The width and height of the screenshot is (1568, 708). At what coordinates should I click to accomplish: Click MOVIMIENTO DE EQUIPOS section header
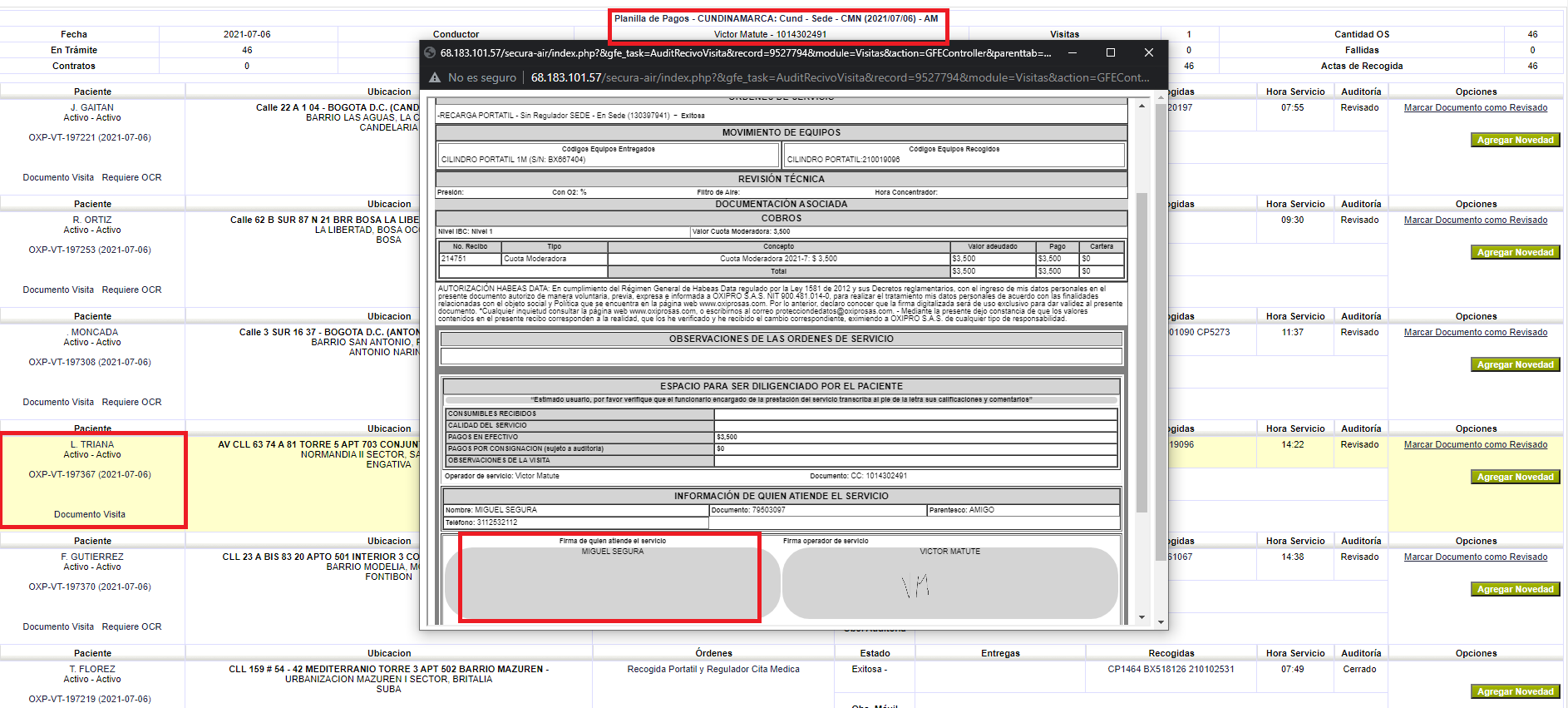(781, 132)
